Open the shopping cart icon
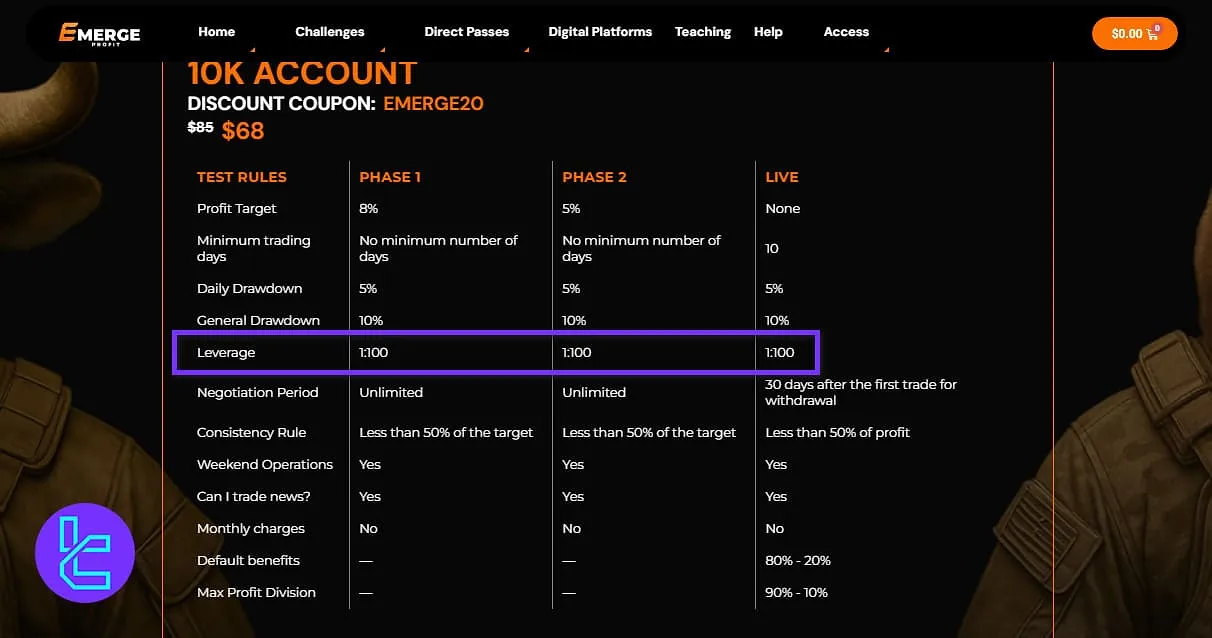 click(1152, 33)
